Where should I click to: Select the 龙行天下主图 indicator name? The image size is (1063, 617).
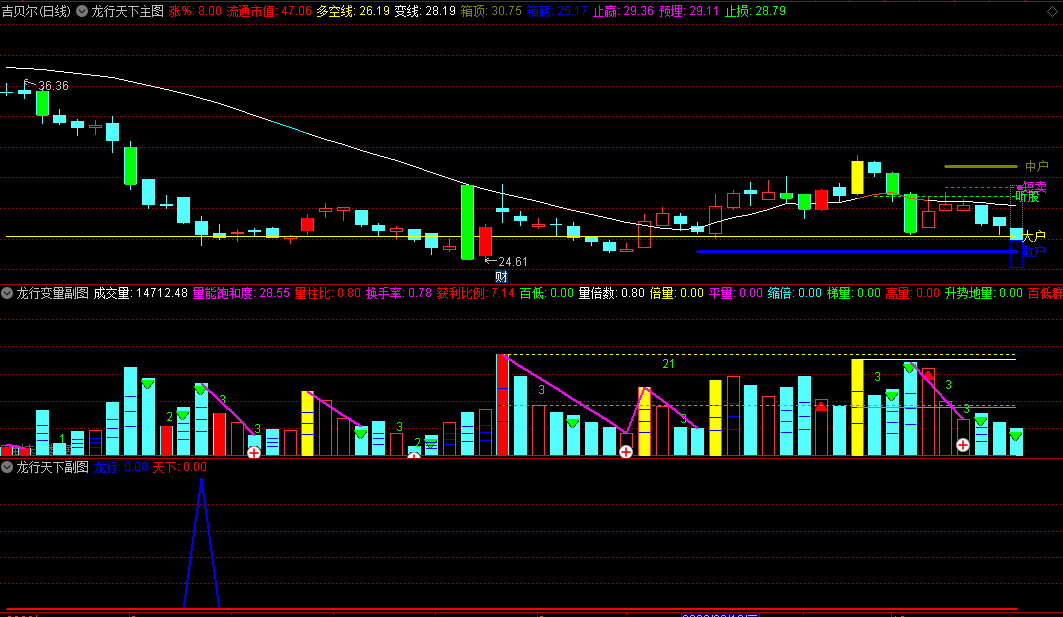pyautogui.click(x=127, y=11)
